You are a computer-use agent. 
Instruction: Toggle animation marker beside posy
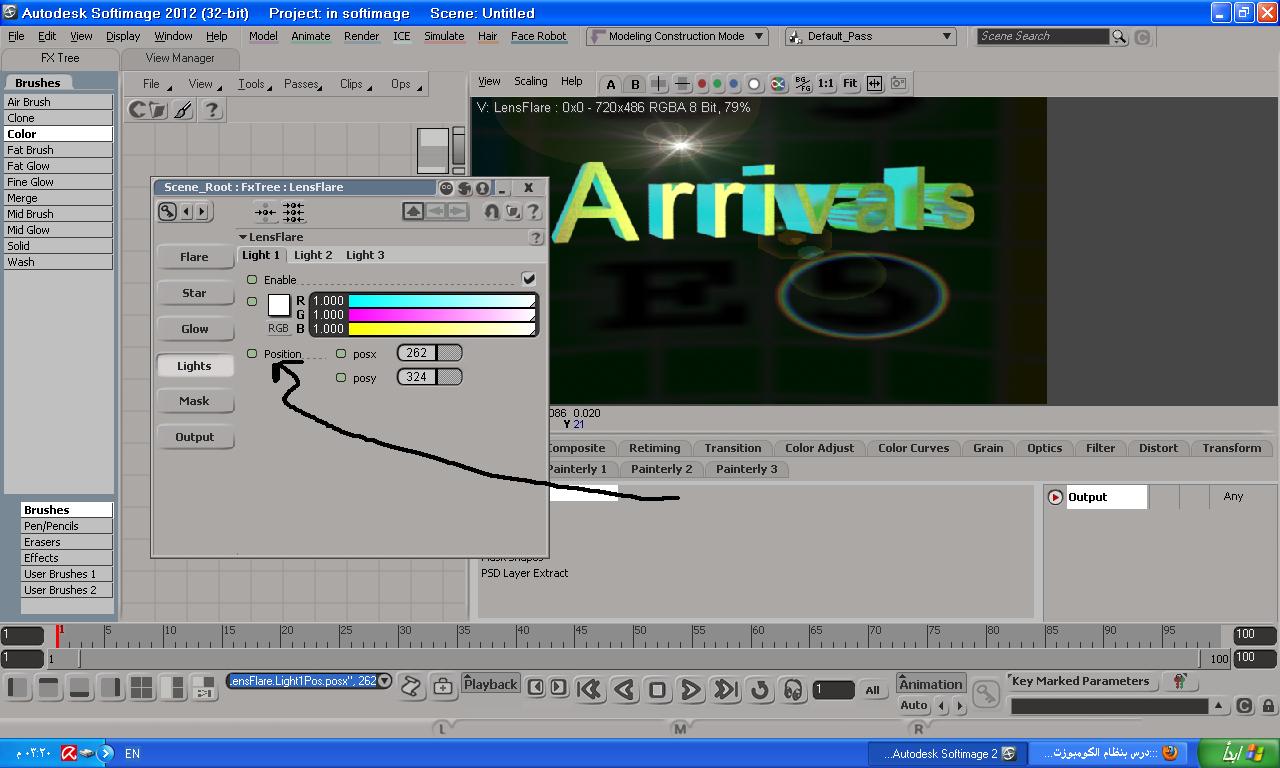click(341, 377)
